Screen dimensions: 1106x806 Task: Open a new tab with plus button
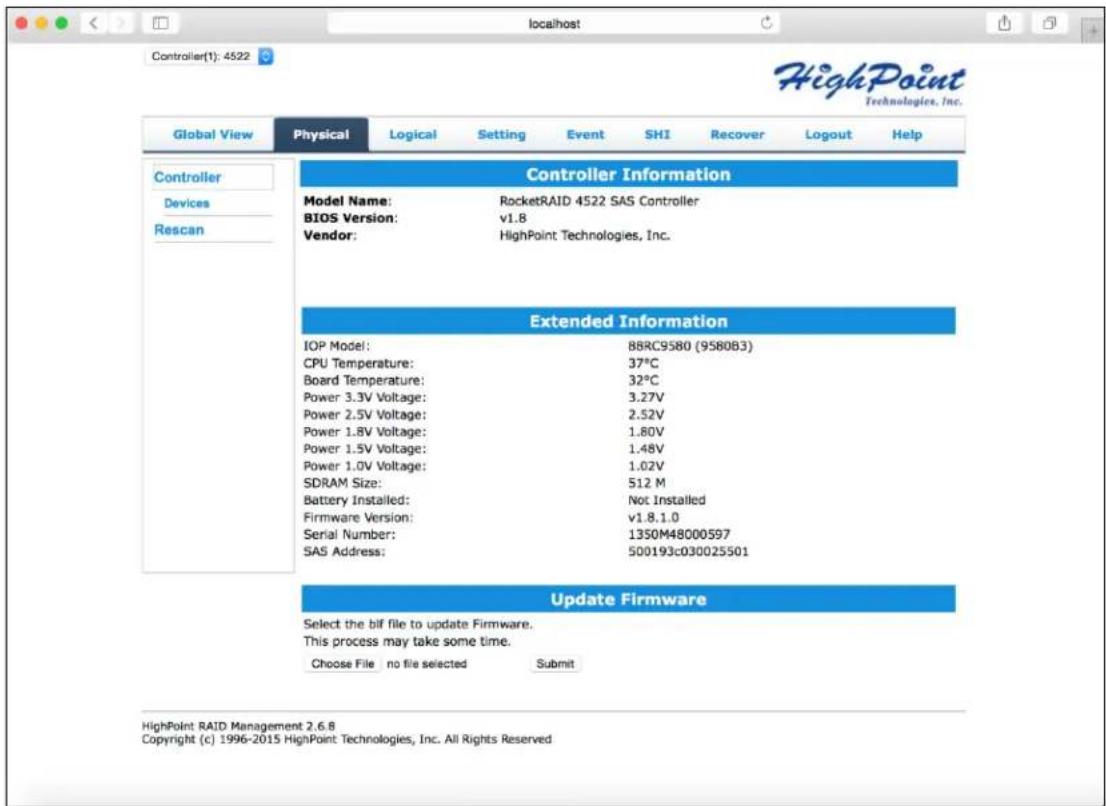pyautogui.click(x=1092, y=30)
